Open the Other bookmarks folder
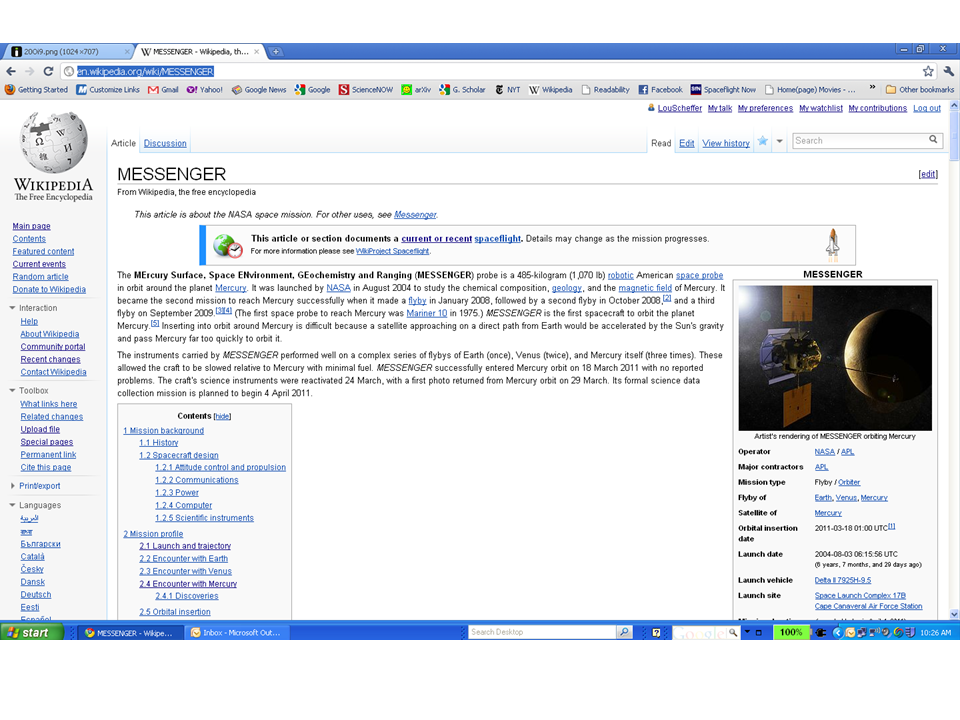This screenshot has height=720, width=960. [x=920, y=89]
